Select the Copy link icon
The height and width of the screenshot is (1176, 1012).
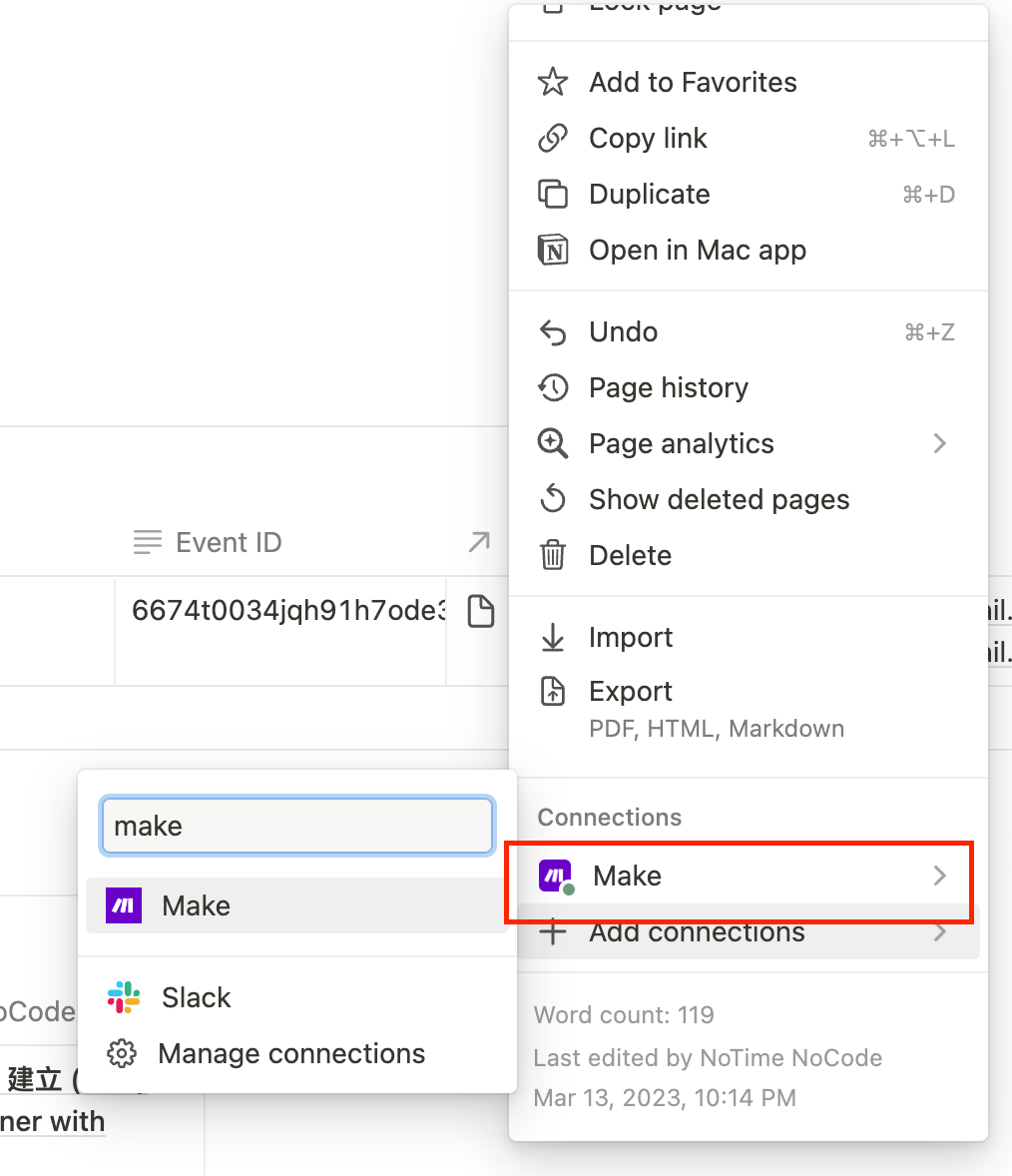(x=553, y=138)
